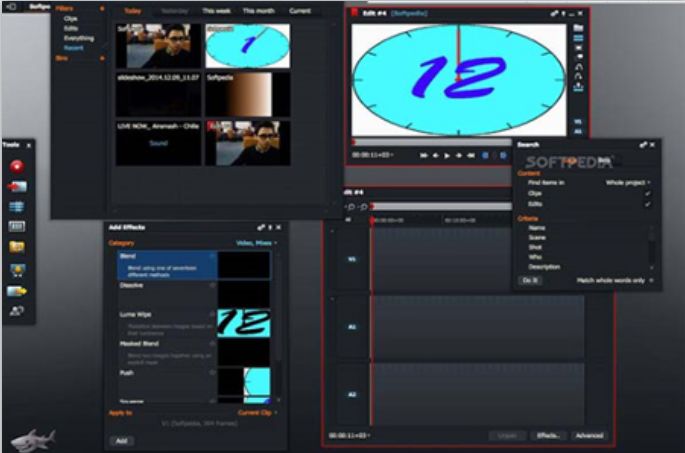Click the 'Effects...' button below the timeline

(549, 436)
